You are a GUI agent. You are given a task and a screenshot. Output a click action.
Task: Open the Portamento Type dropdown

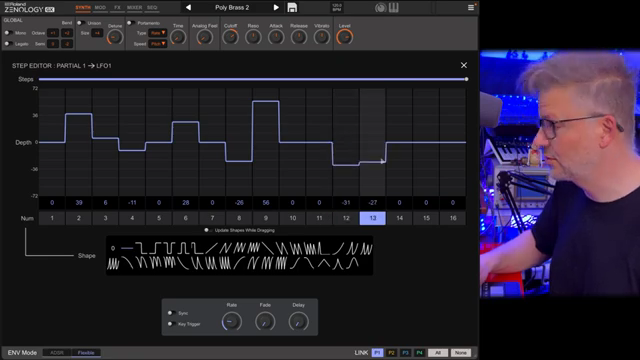(x=158, y=33)
